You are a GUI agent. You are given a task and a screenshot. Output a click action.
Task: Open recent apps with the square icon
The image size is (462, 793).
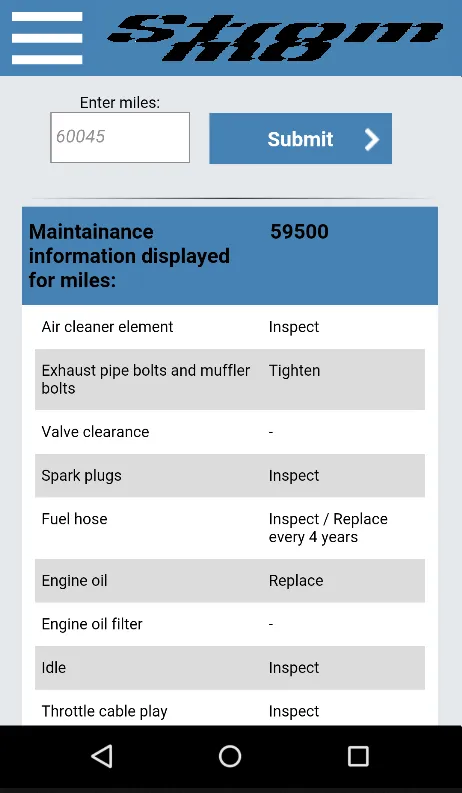click(x=358, y=757)
